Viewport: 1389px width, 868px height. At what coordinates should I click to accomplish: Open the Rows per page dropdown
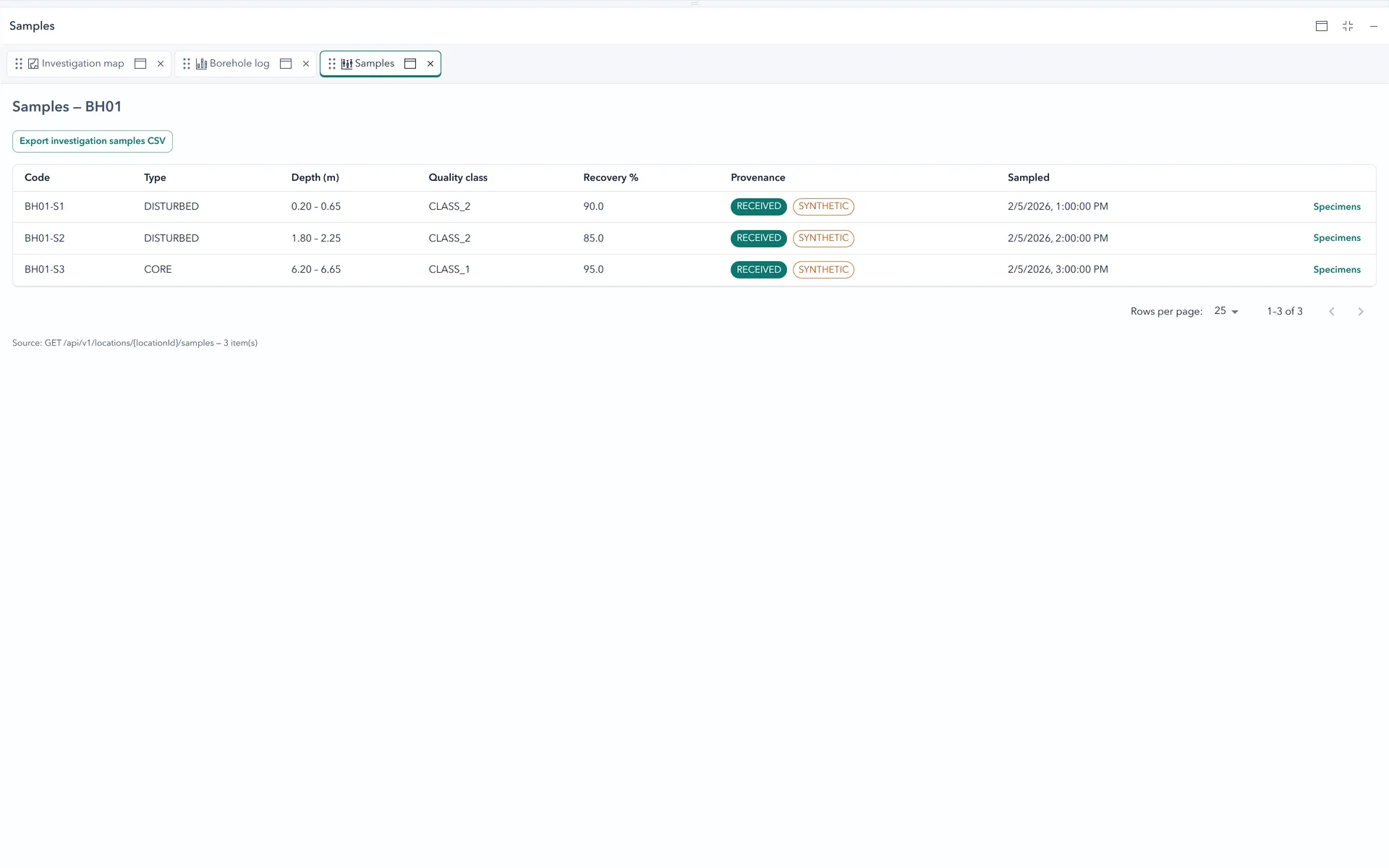1226,311
